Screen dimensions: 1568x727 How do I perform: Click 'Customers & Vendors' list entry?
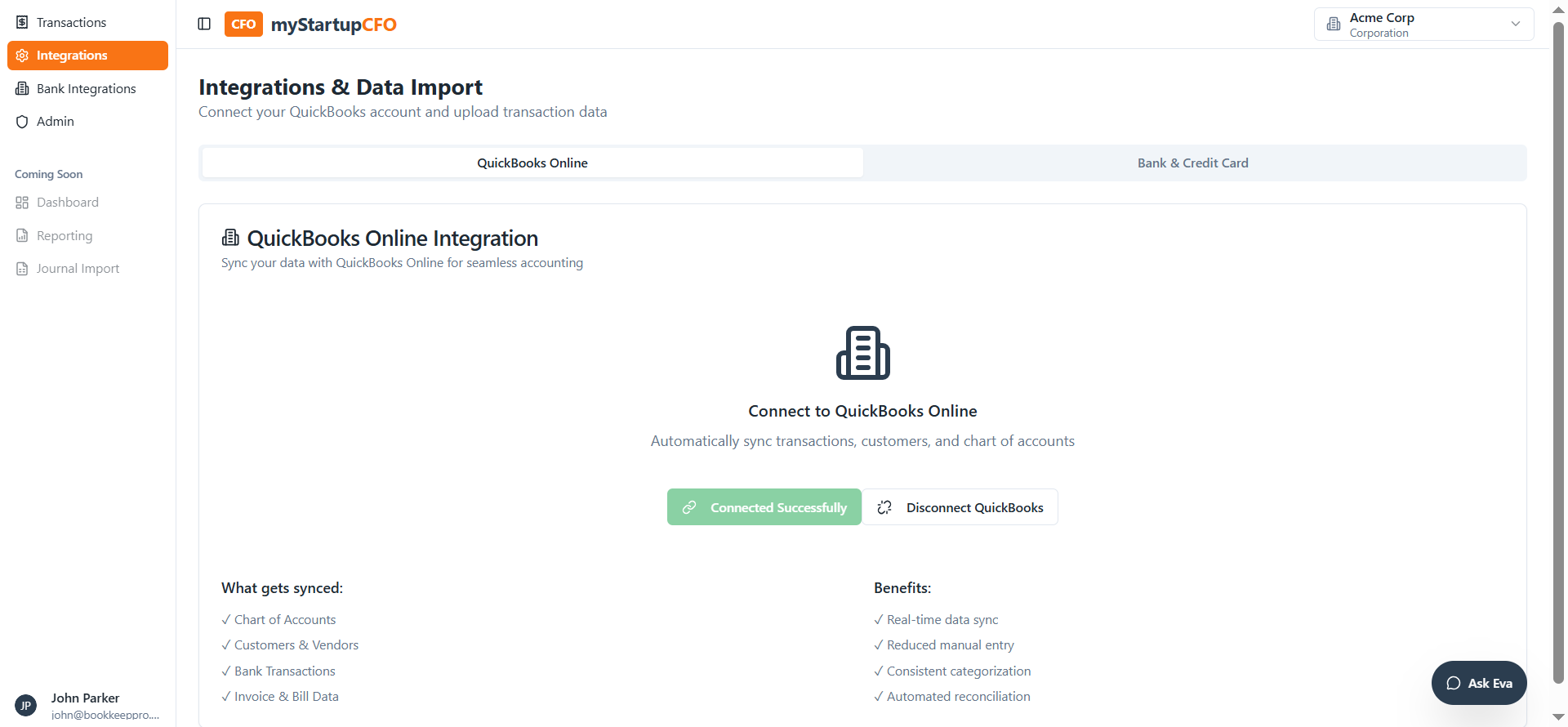290,645
